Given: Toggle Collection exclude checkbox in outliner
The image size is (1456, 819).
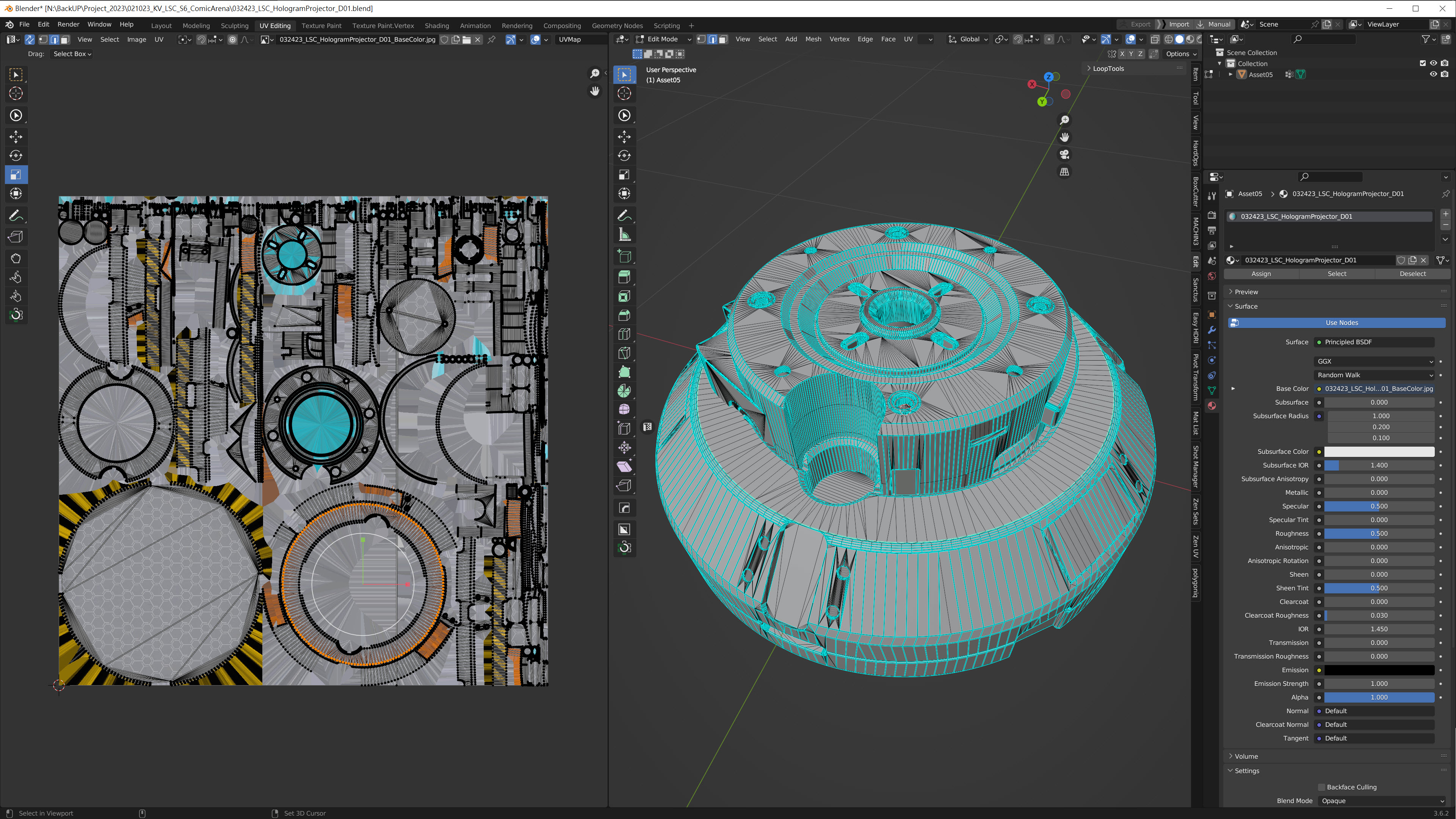Looking at the screenshot, I should click(1422, 63).
